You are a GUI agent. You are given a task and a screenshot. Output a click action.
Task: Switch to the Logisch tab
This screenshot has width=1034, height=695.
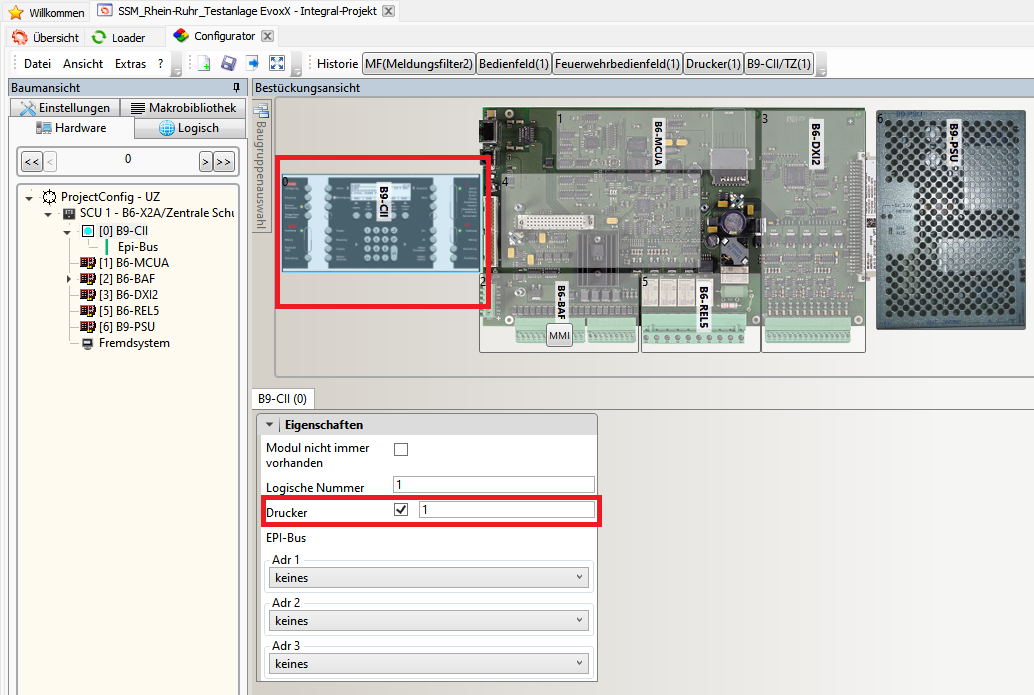coord(190,128)
